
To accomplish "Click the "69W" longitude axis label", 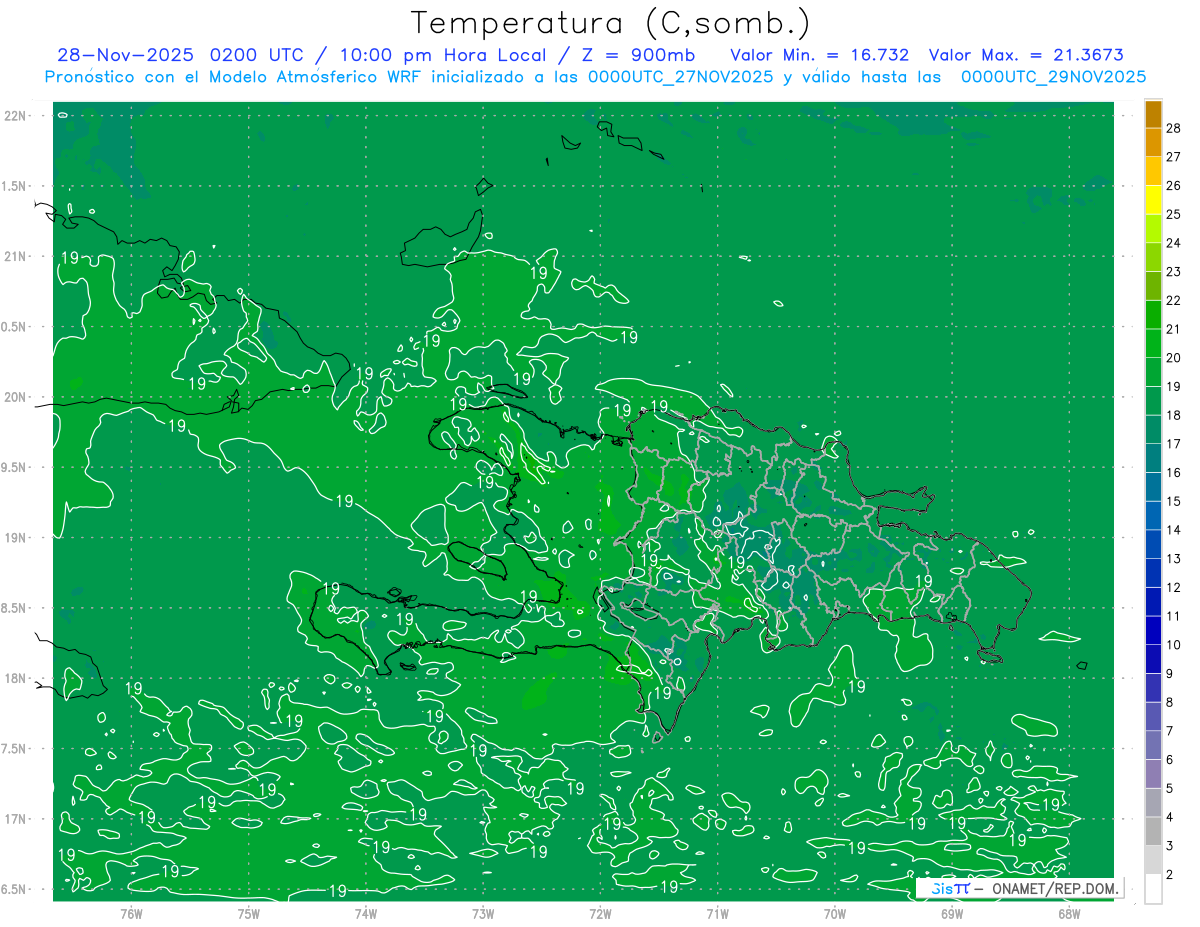I will tap(952, 913).
